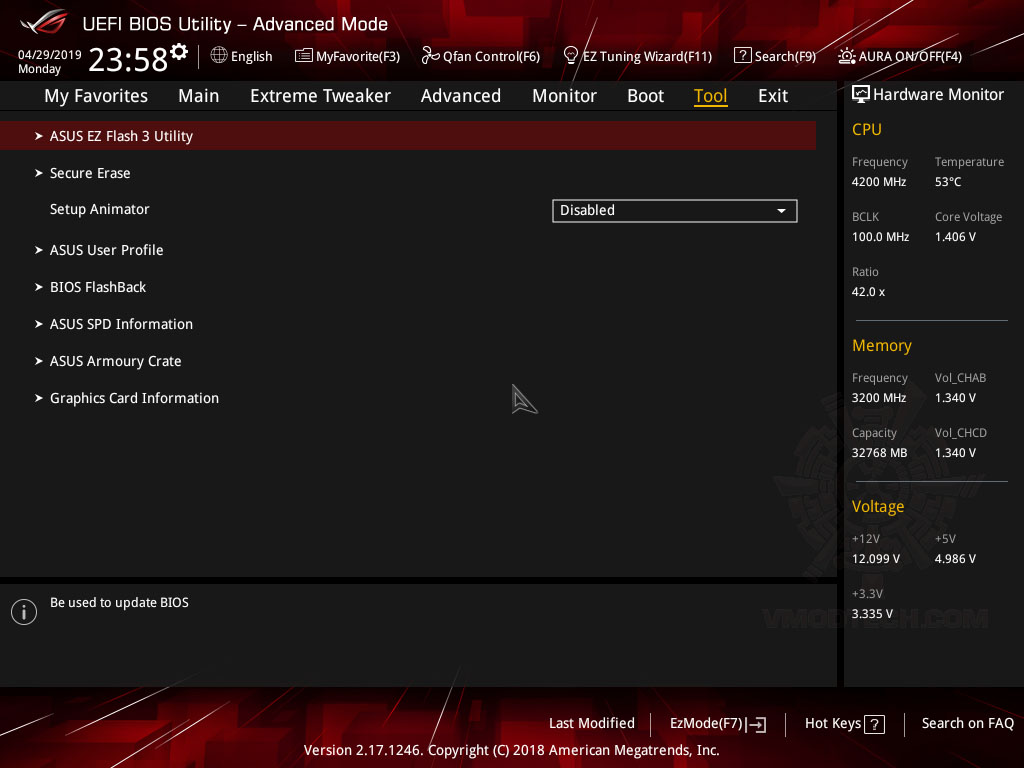Click the Hardware Monitor title
The width and height of the screenshot is (1024, 768).
(938, 95)
